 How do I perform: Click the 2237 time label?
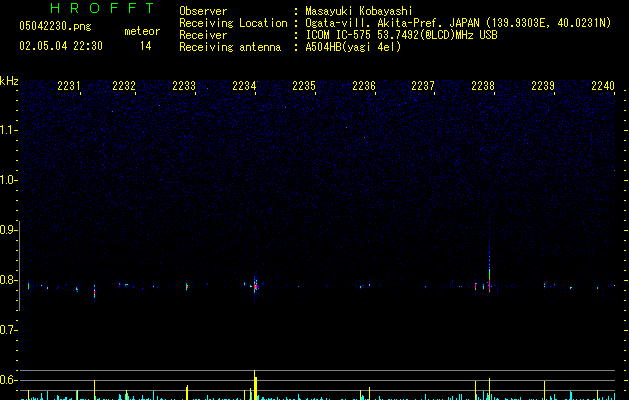(423, 86)
